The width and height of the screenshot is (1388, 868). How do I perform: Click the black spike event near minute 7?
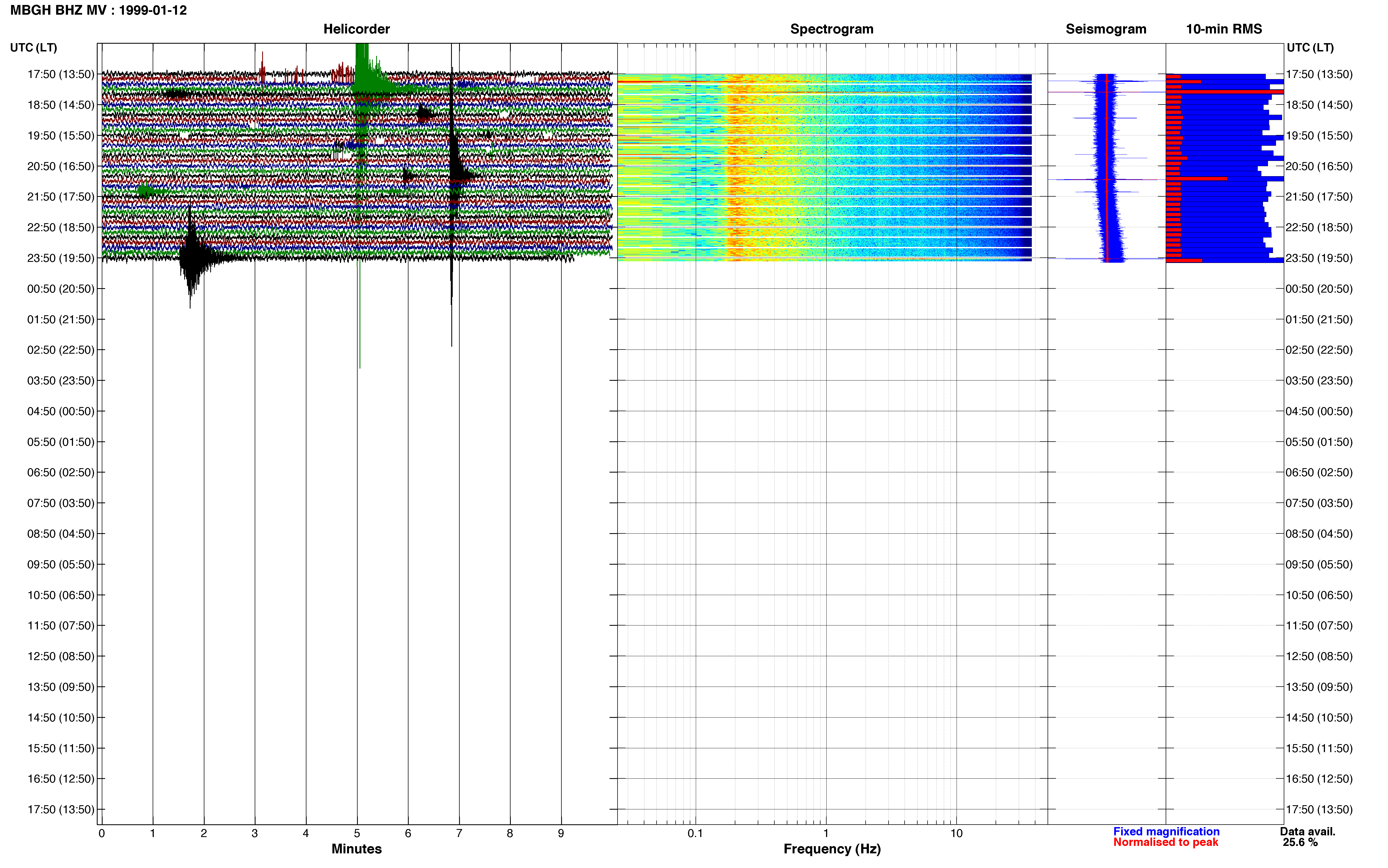(454, 172)
